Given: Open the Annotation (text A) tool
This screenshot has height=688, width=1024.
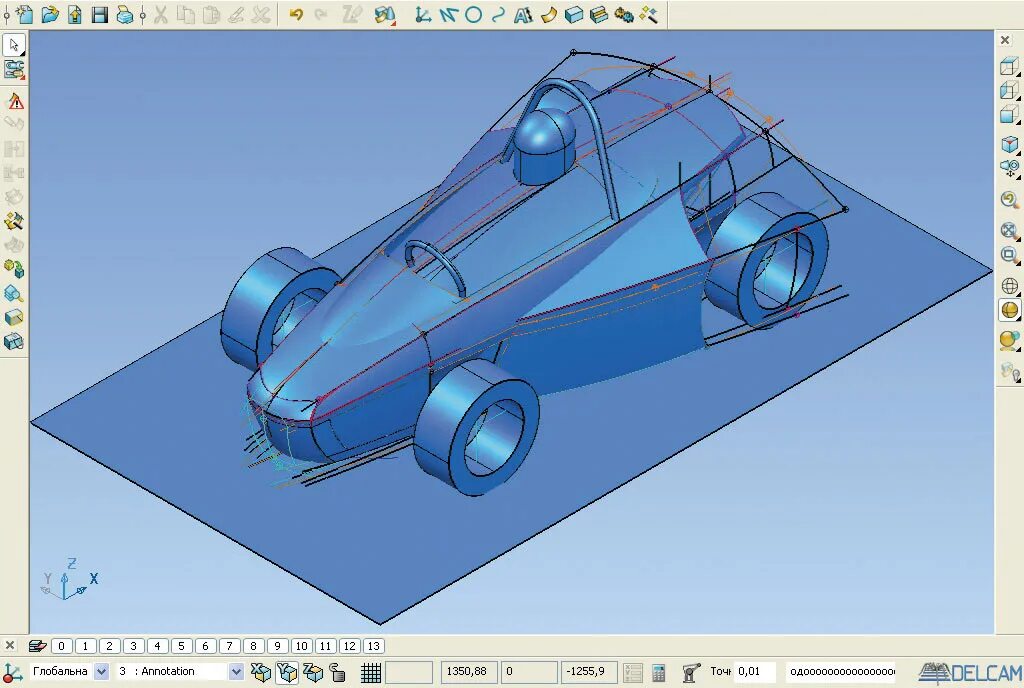Looking at the screenshot, I should click(523, 14).
